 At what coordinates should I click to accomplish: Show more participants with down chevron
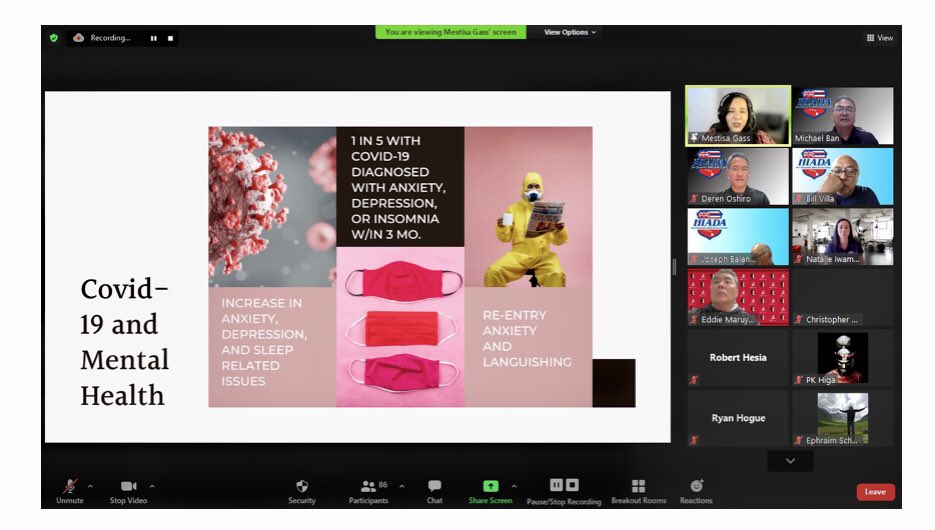coord(790,461)
